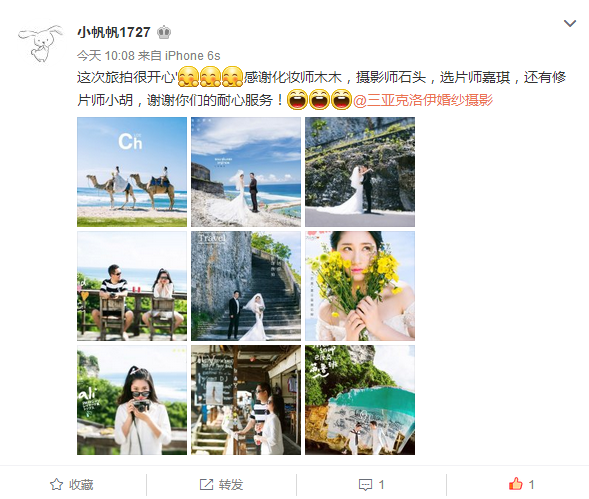The height and width of the screenshot is (499, 589).
Task: Click the 转发 repost share icon
Action: [x=206, y=484]
